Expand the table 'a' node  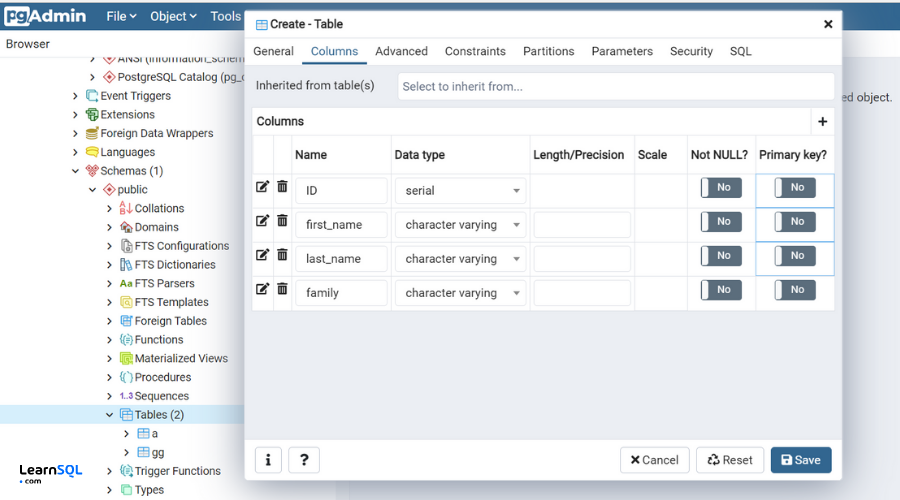126,434
